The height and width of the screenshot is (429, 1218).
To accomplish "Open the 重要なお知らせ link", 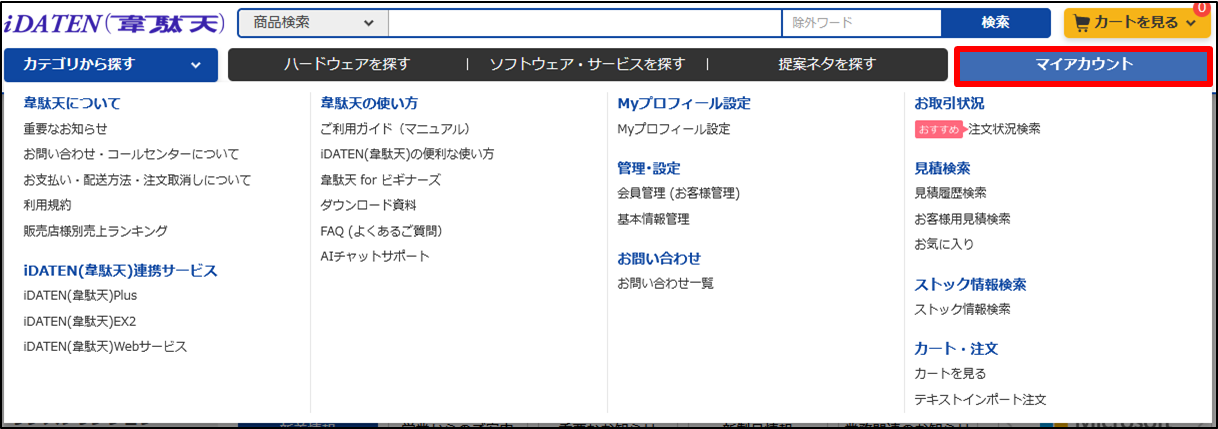I will pos(66,129).
